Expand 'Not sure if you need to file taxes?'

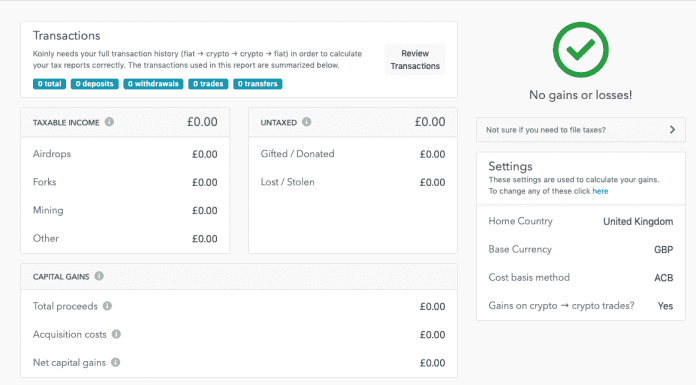581,130
